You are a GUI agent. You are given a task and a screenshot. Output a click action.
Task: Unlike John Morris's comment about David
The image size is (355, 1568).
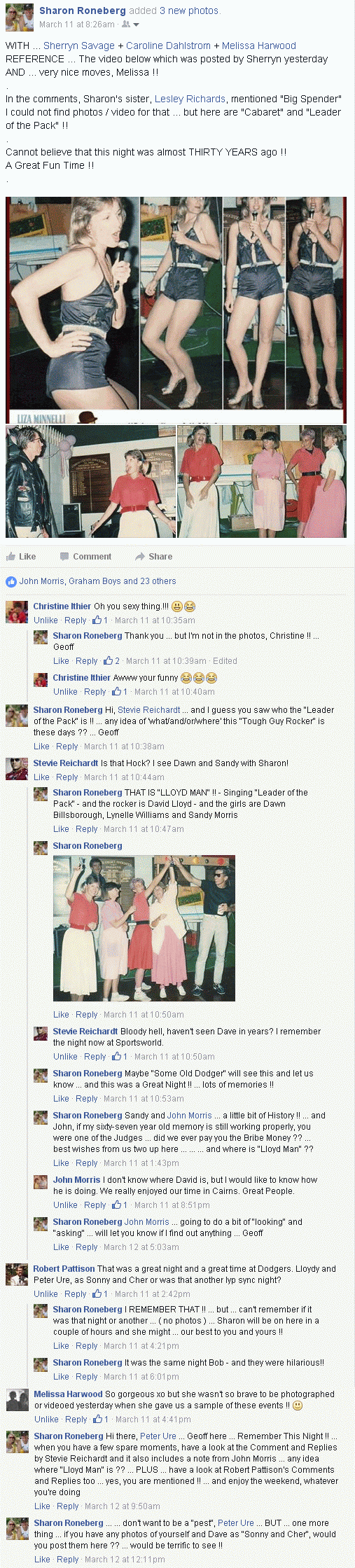pos(65,1205)
